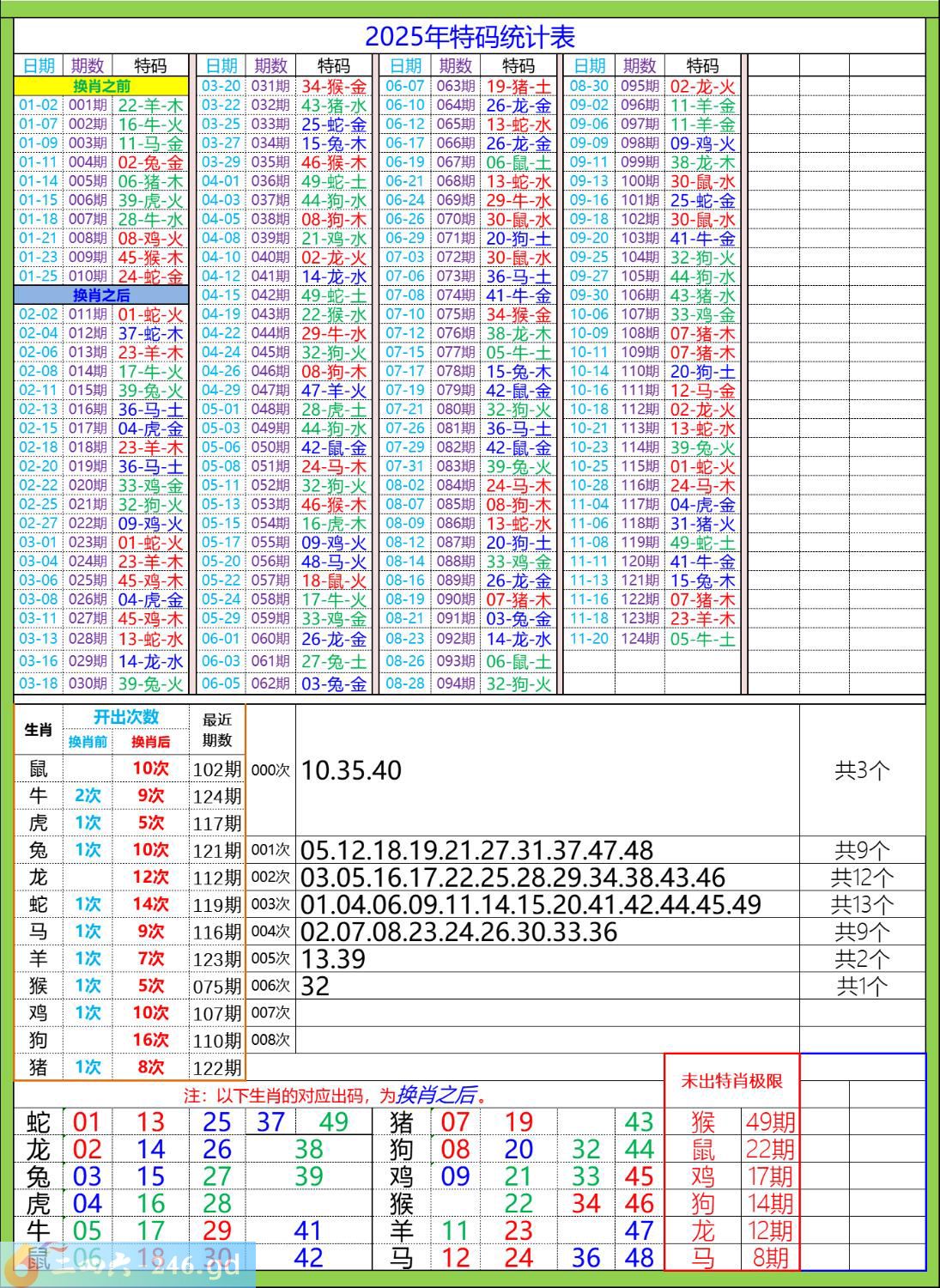Select the 10.35.40 numbers cell

click(x=352, y=770)
